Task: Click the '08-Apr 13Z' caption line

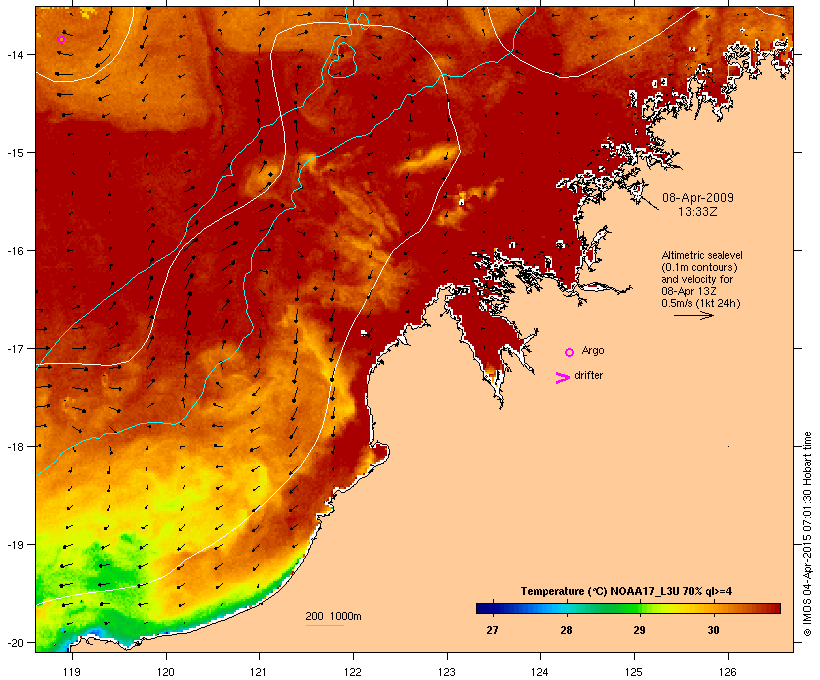Action: coord(689,291)
